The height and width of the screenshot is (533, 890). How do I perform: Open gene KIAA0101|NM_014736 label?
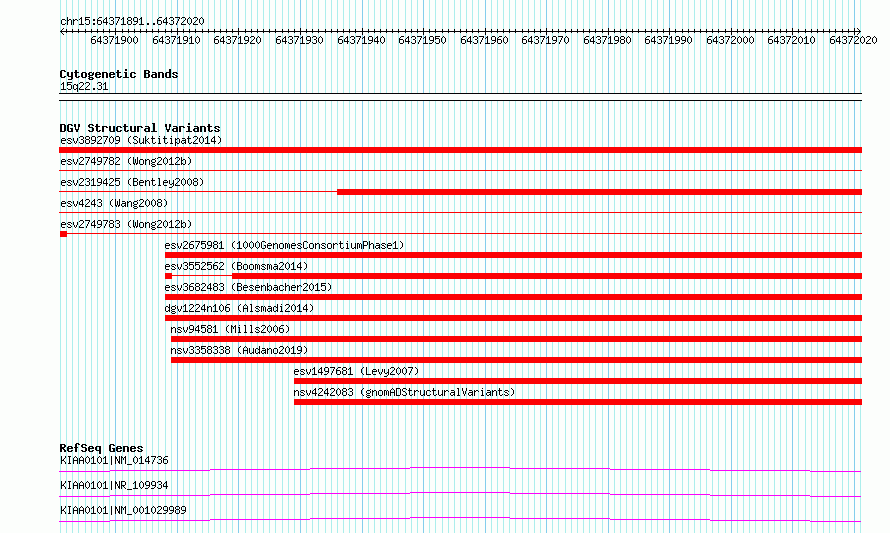point(114,460)
